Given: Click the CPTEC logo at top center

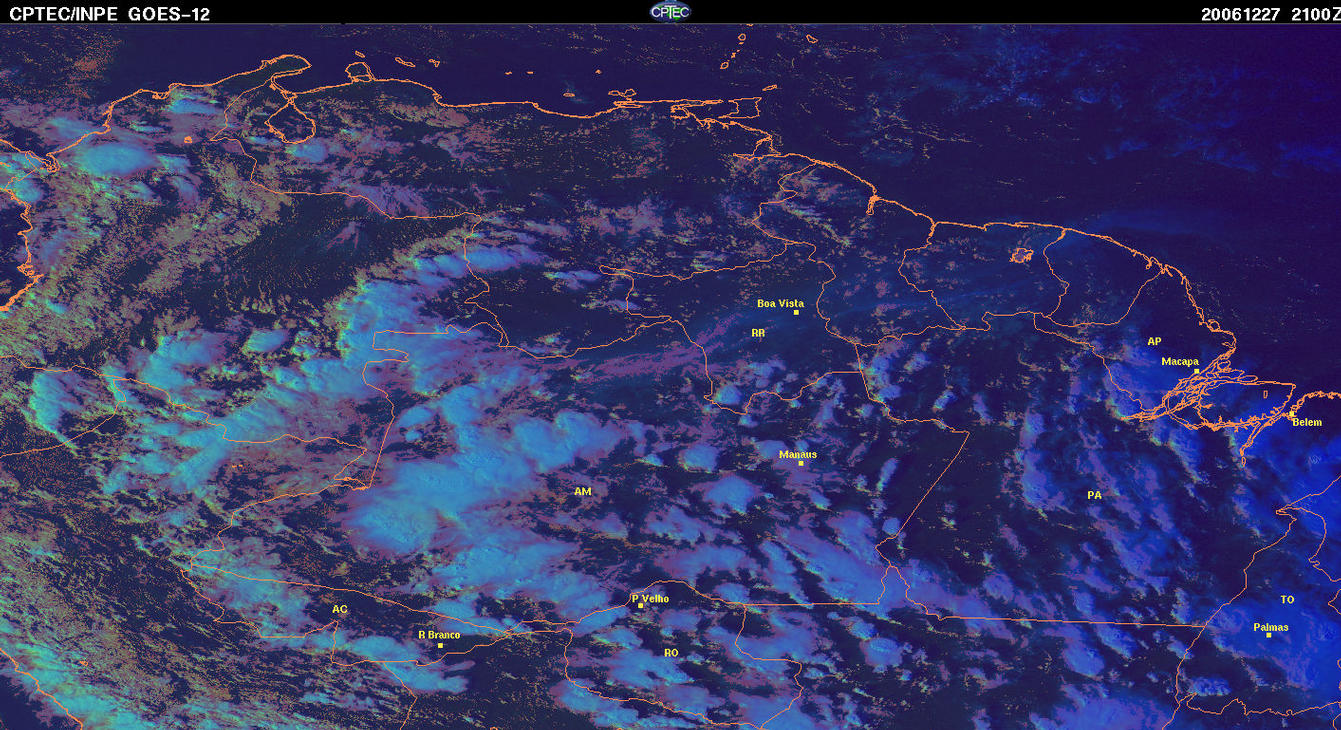Looking at the screenshot, I should coord(670,11).
